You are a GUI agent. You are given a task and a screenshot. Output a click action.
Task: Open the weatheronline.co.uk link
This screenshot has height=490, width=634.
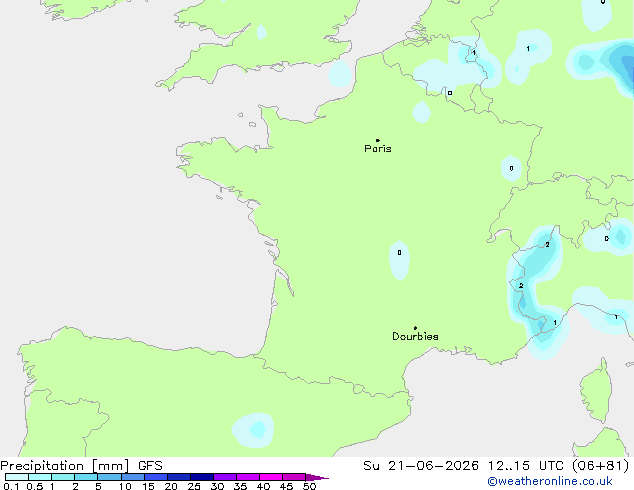coord(550,481)
